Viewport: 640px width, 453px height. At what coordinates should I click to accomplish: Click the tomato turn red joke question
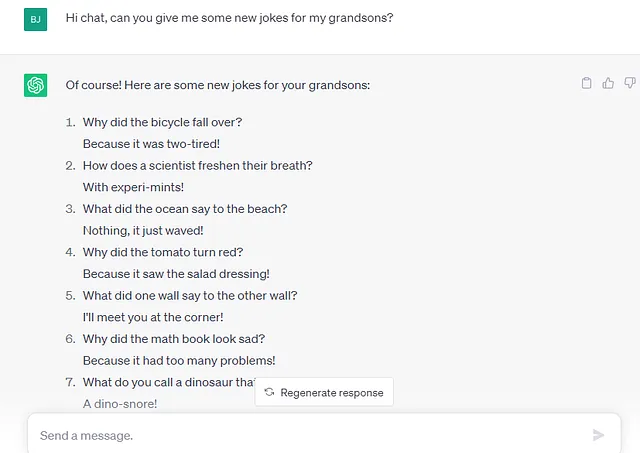pyautogui.click(x=162, y=252)
